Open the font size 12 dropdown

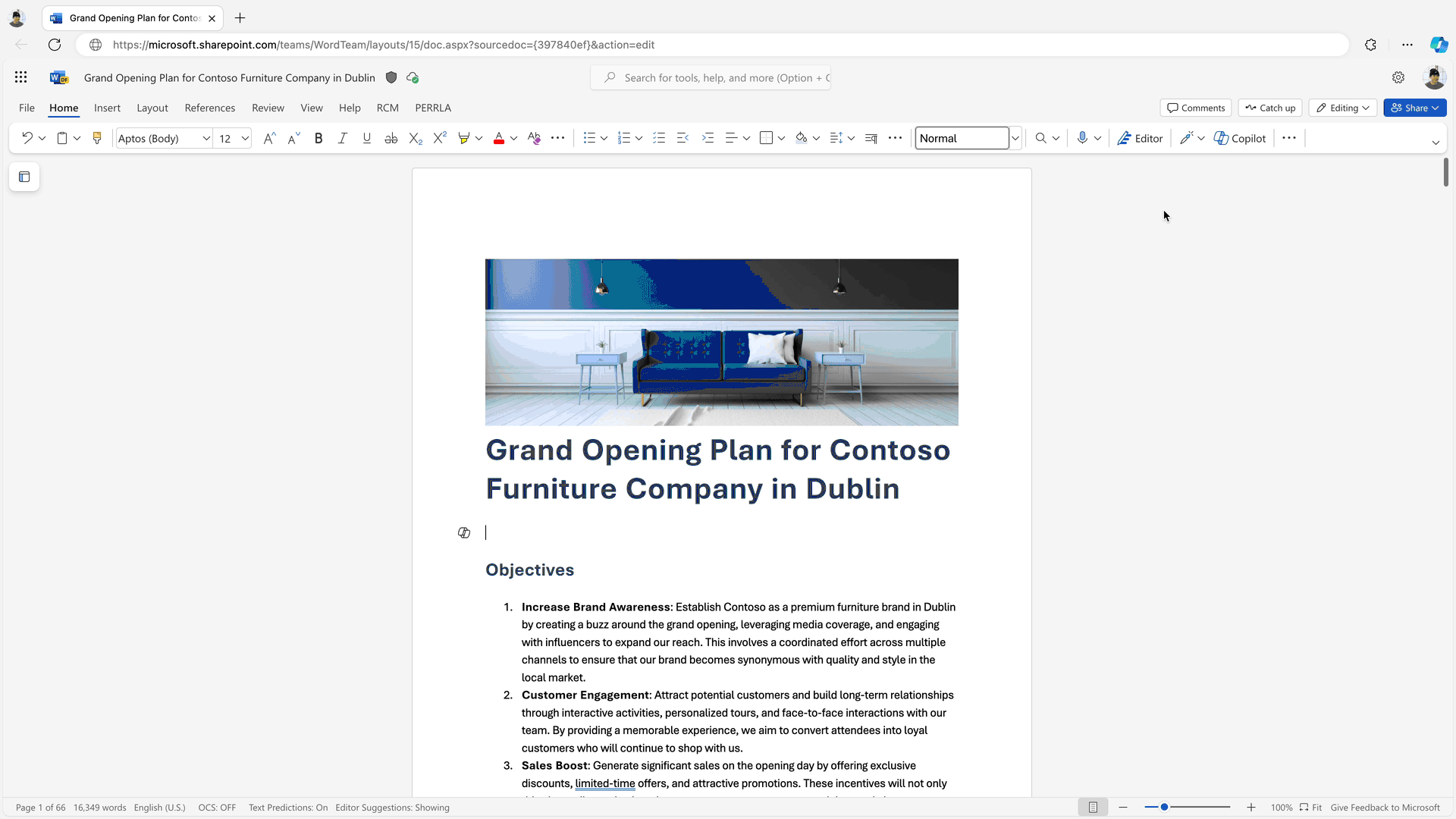pos(245,138)
